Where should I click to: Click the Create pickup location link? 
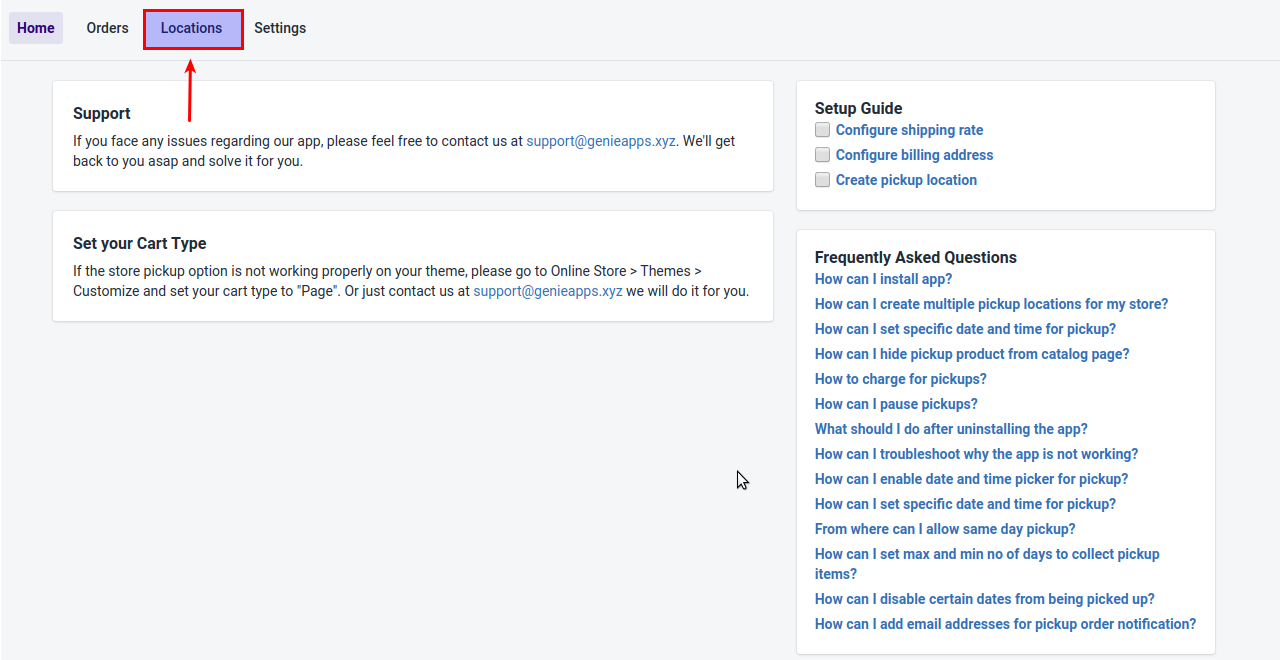[x=906, y=180]
